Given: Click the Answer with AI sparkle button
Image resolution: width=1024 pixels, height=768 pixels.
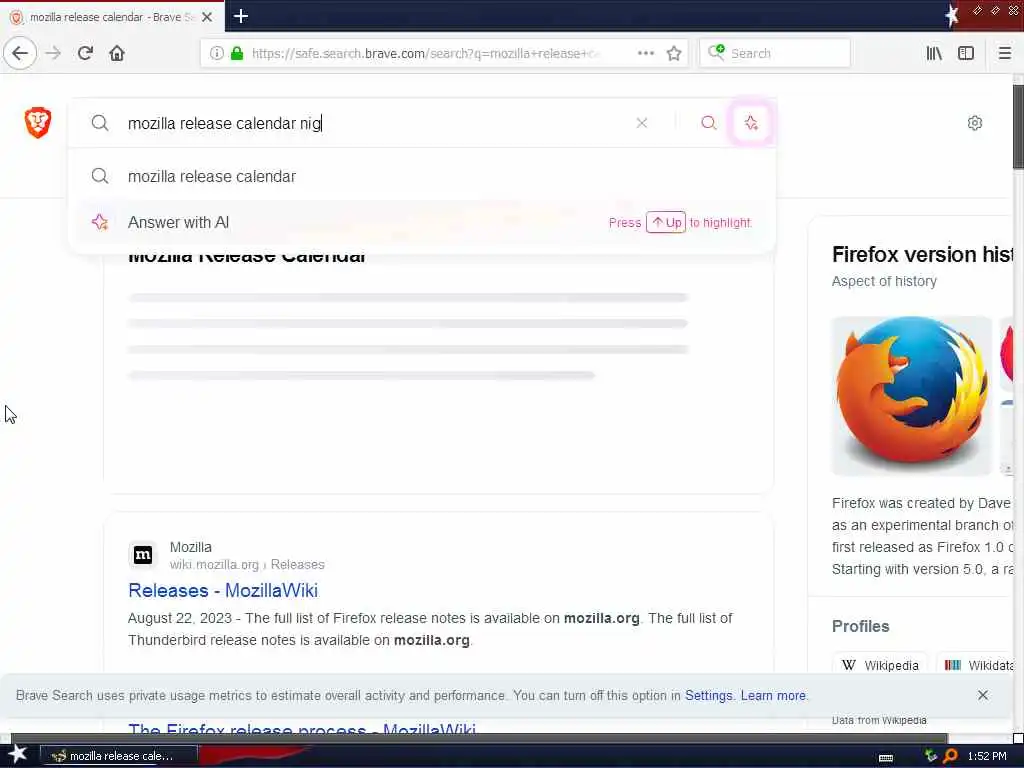Looking at the screenshot, I should point(751,123).
